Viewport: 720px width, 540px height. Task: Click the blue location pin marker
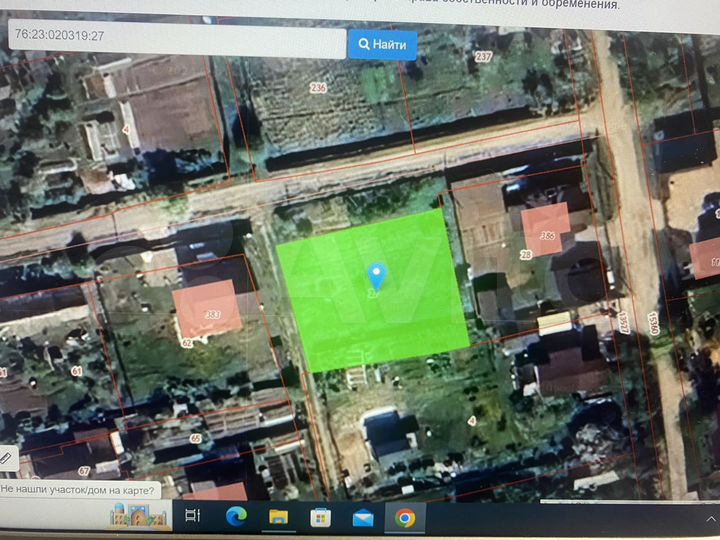coord(377,276)
